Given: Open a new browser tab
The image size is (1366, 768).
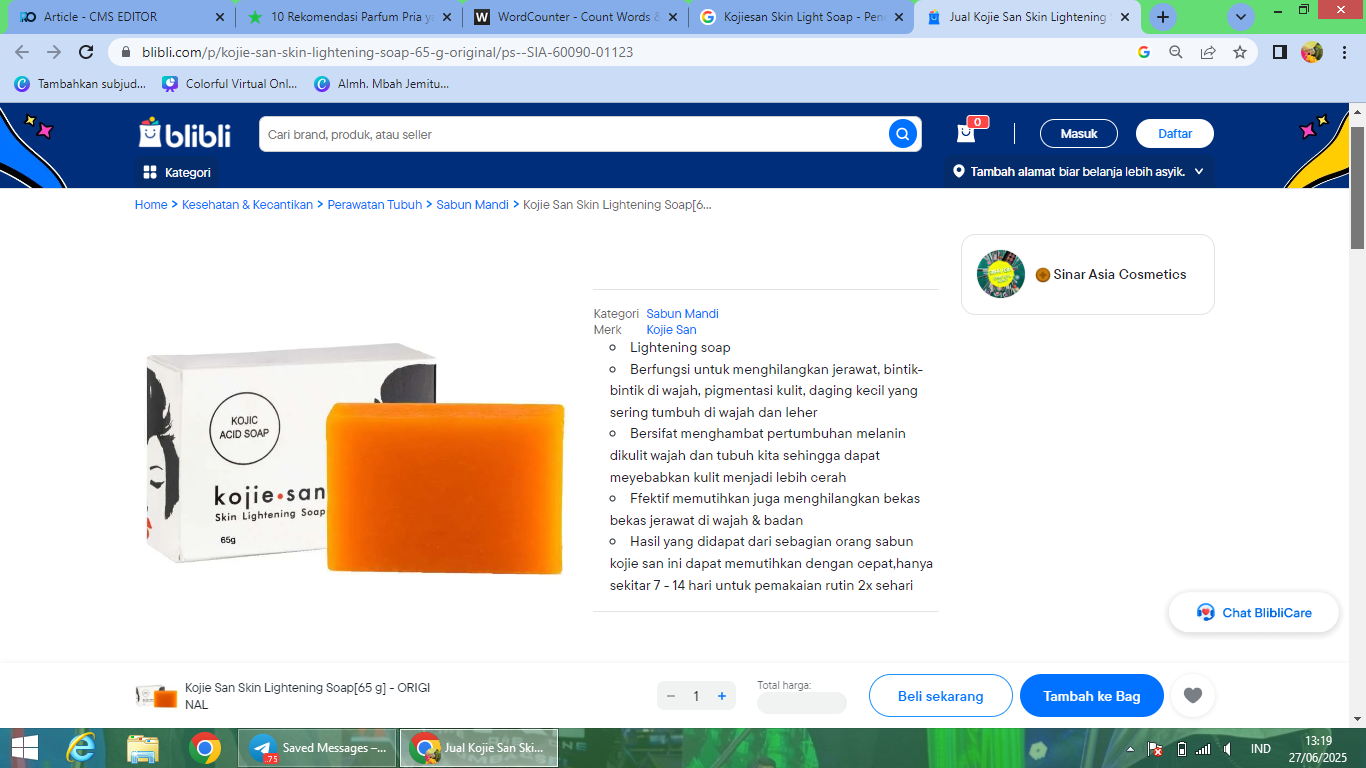Looking at the screenshot, I should coord(1162,17).
